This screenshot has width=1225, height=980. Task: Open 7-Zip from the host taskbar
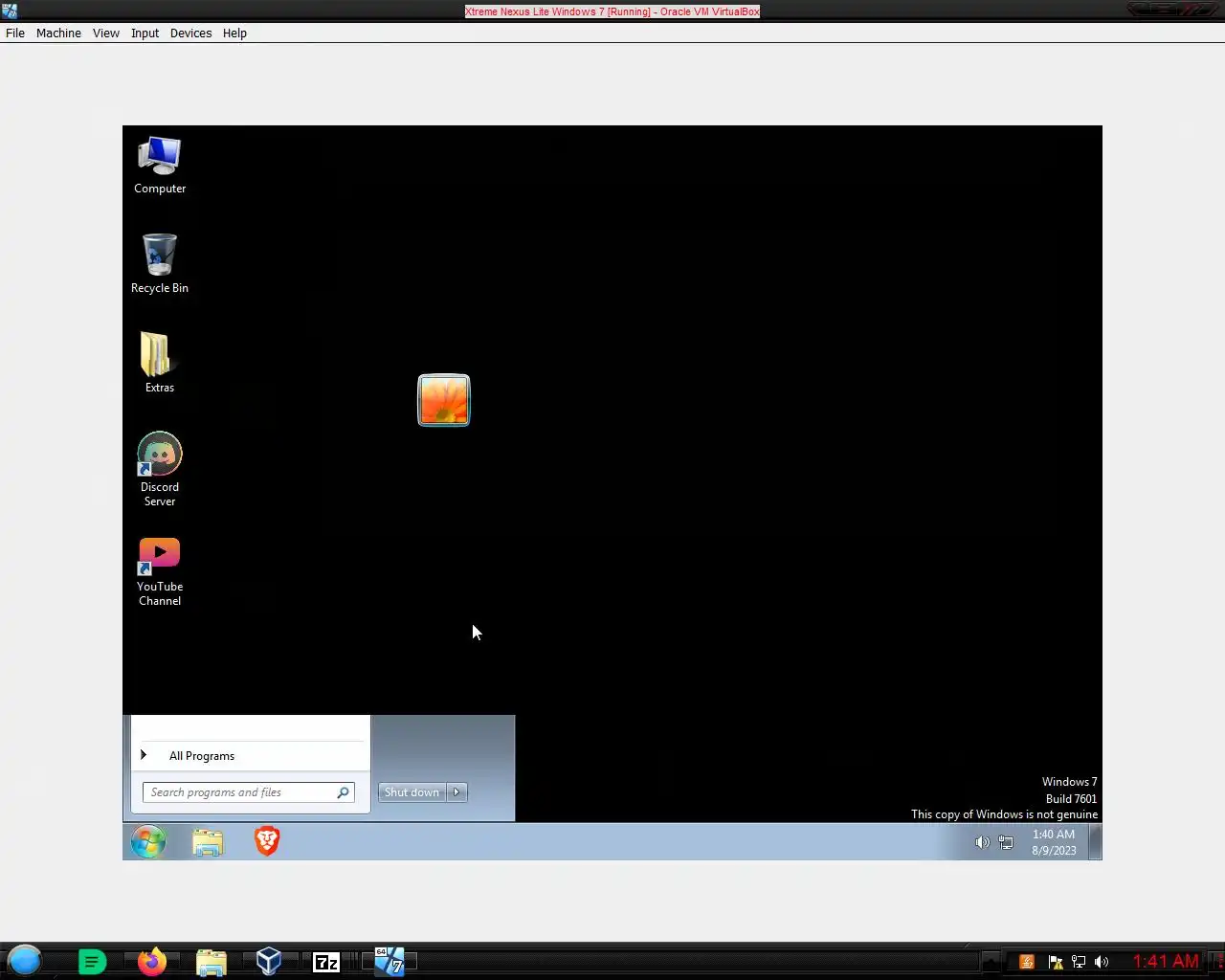tap(326, 962)
